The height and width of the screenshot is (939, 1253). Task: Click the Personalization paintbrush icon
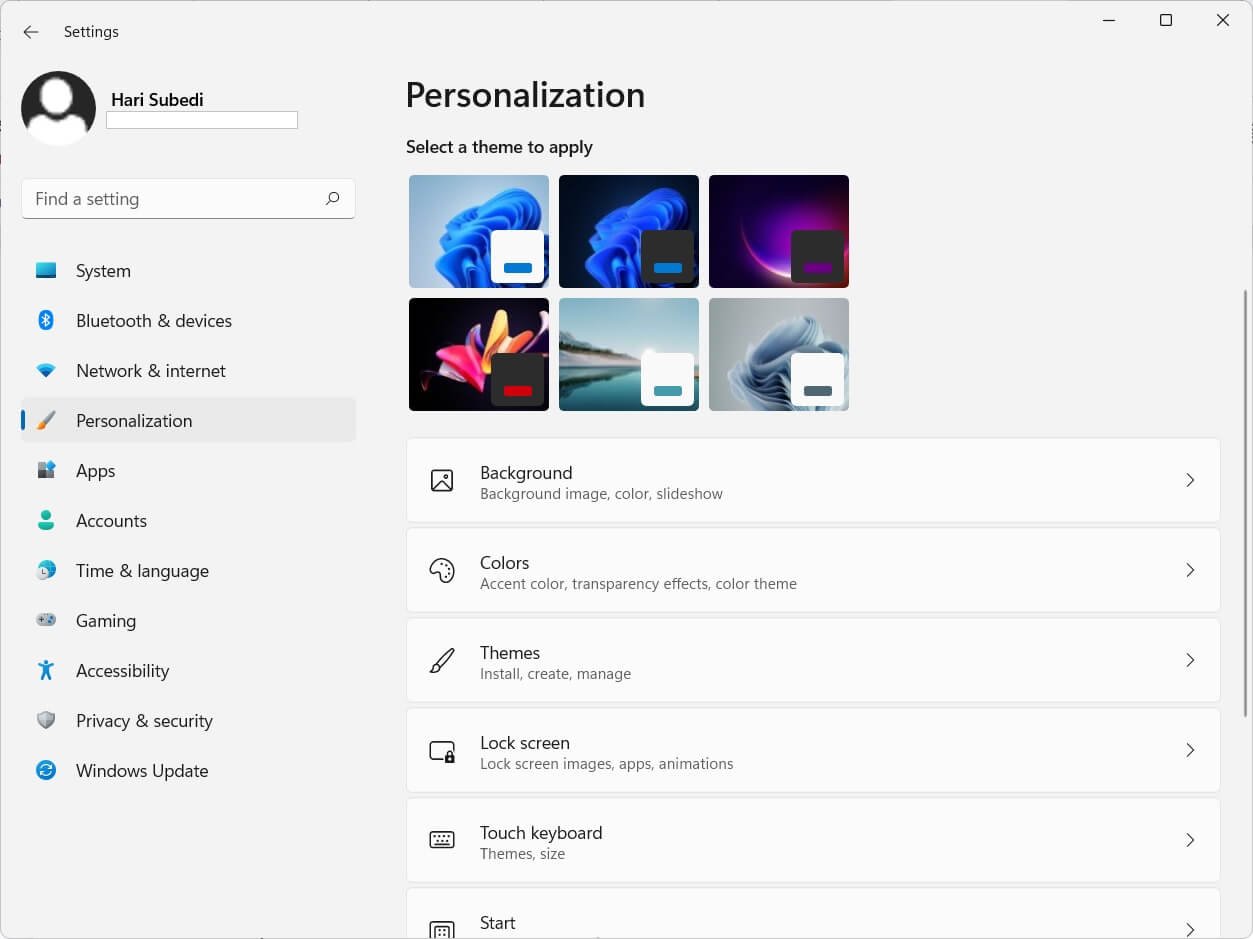pyautogui.click(x=46, y=420)
